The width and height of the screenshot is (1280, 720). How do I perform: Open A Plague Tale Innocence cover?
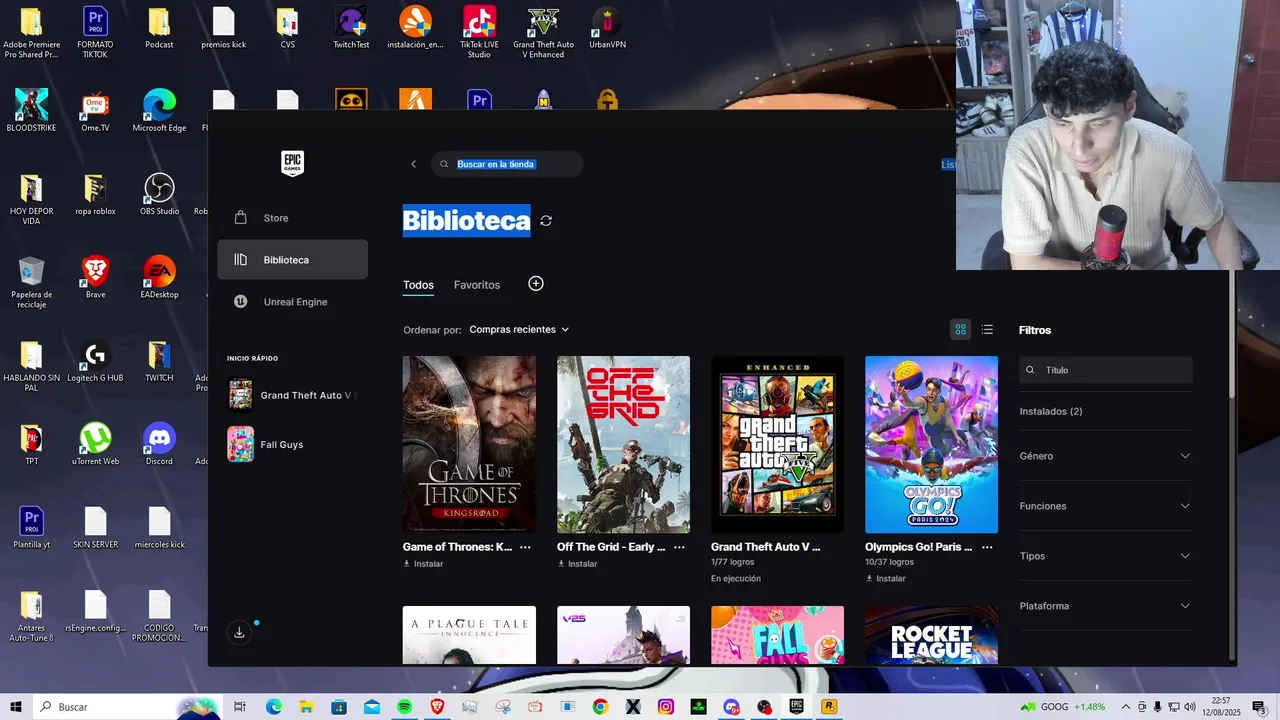[x=469, y=635]
